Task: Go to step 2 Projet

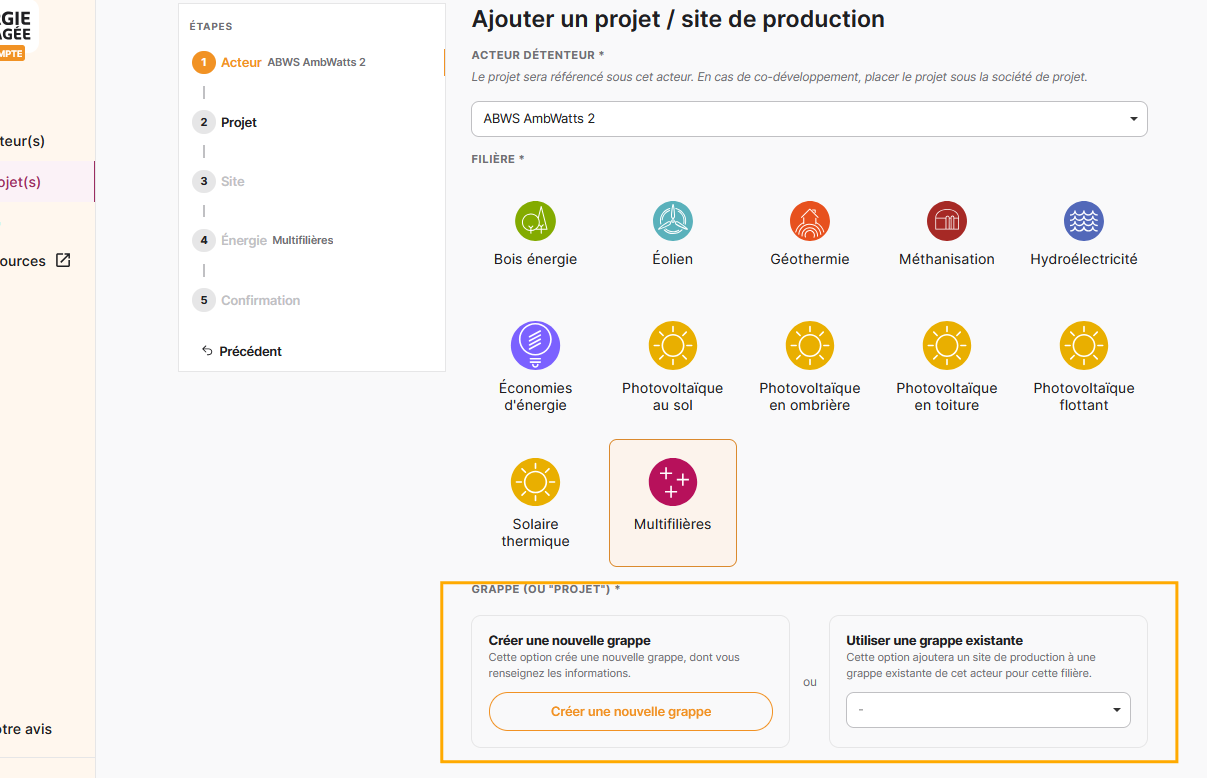Action: [x=225, y=122]
